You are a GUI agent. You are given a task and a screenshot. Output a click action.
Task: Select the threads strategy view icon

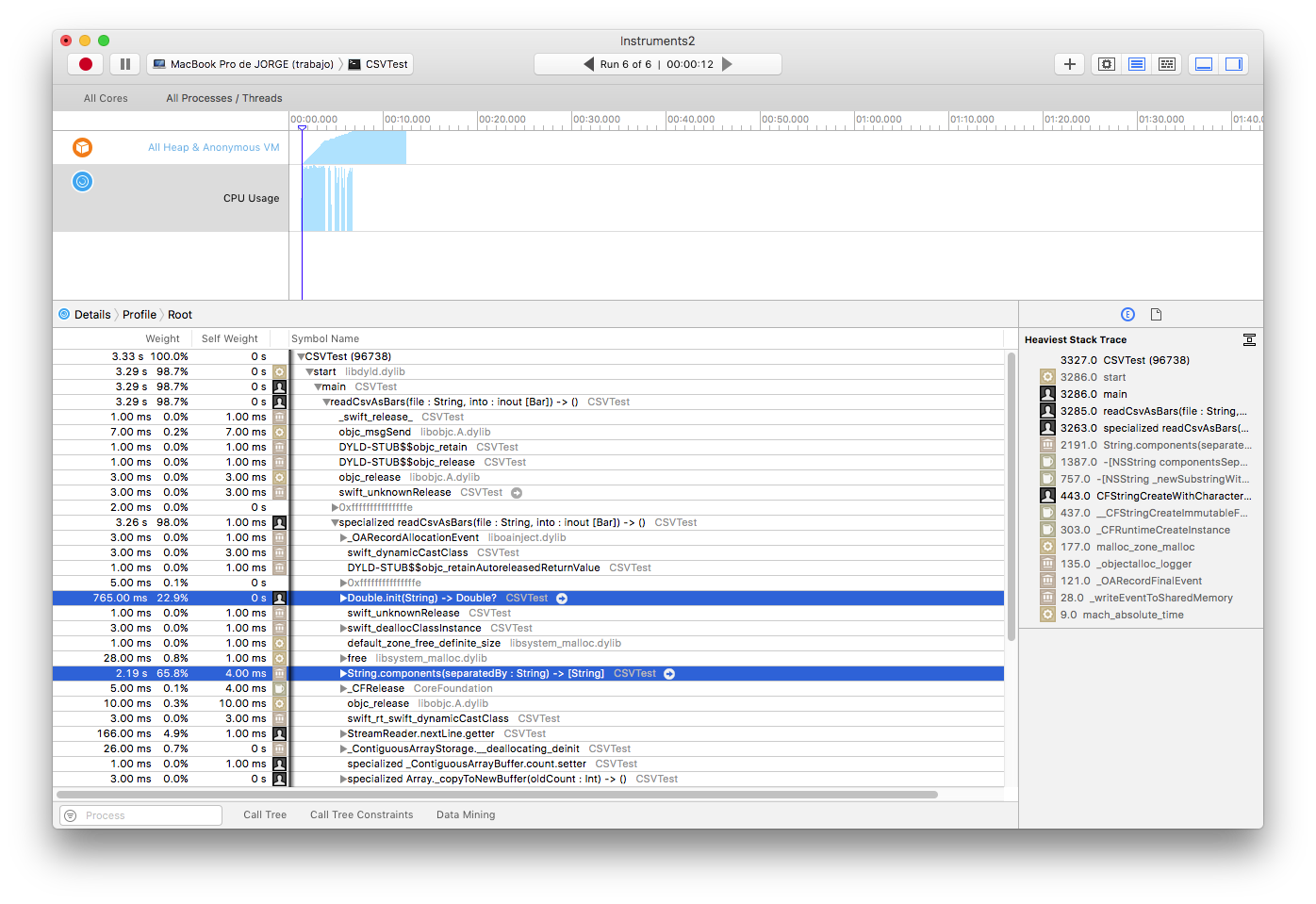pyautogui.click(x=1167, y=64)
